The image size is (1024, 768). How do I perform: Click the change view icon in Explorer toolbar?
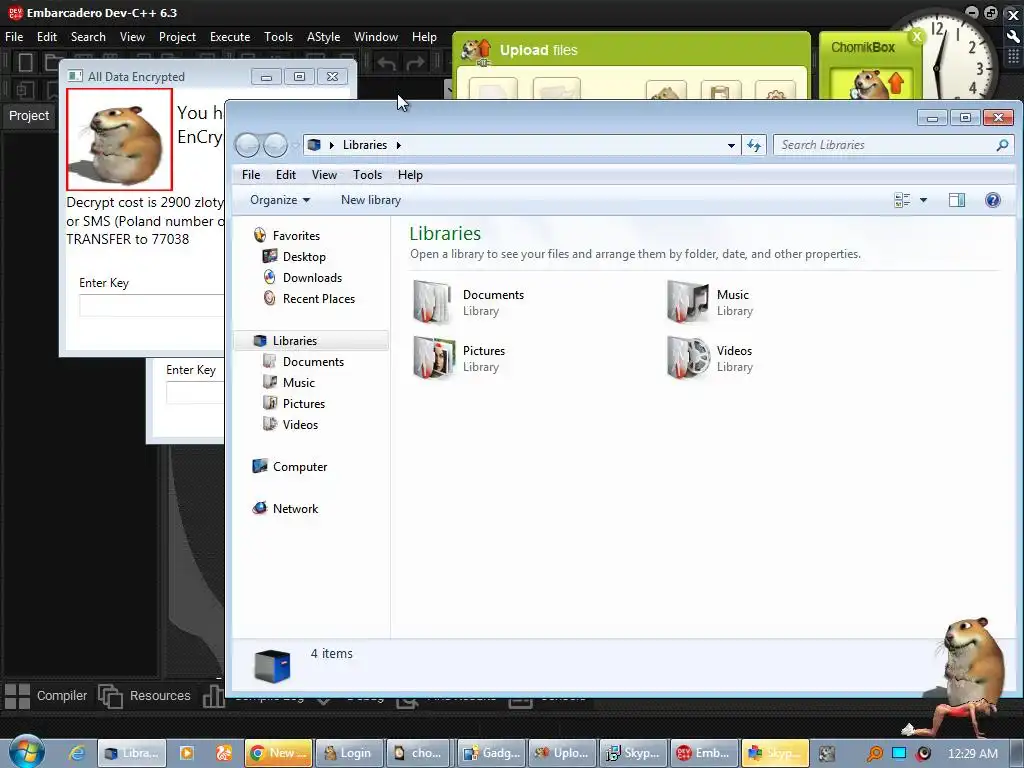click(902, 200)
